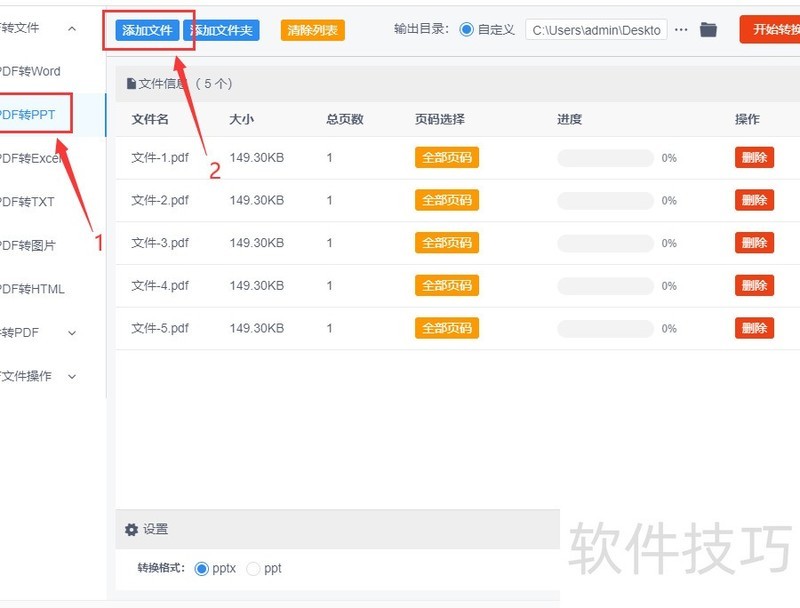
Task: Switch to PDF转PPT mode
Action: [30, 114]
